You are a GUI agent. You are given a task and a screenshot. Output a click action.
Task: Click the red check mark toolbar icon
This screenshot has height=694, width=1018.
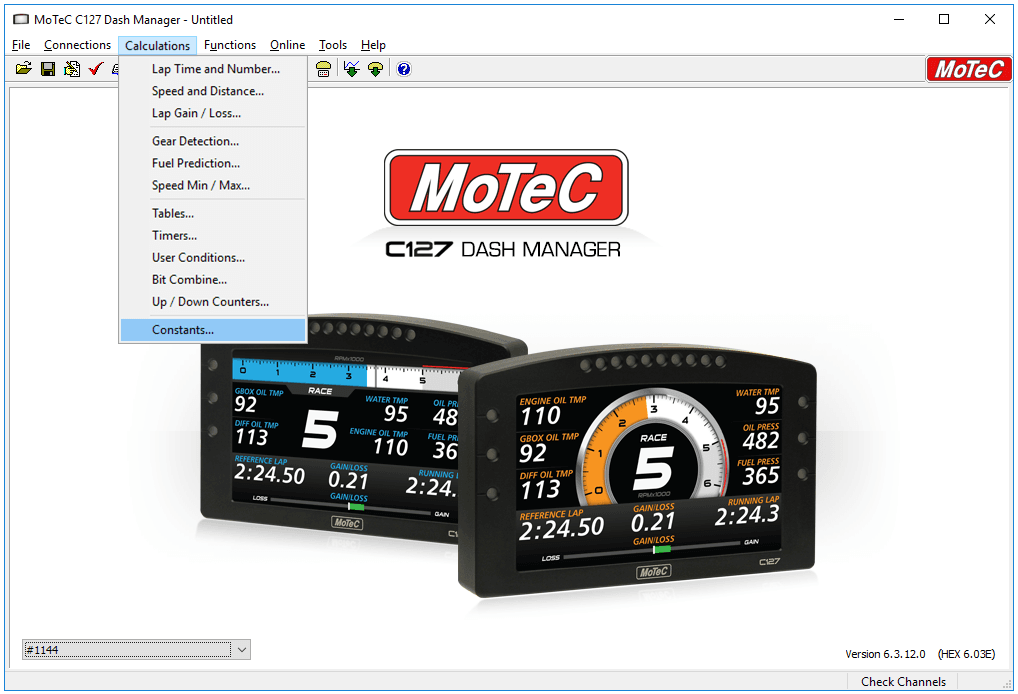95,69
